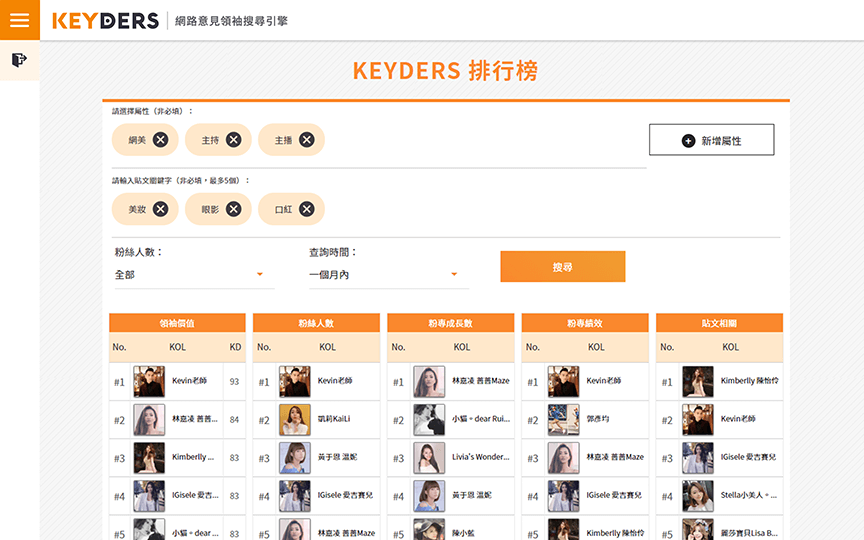
Task: Remove the 主播 attribute tag
Action: pyautogui.click(x=307, y=140)
